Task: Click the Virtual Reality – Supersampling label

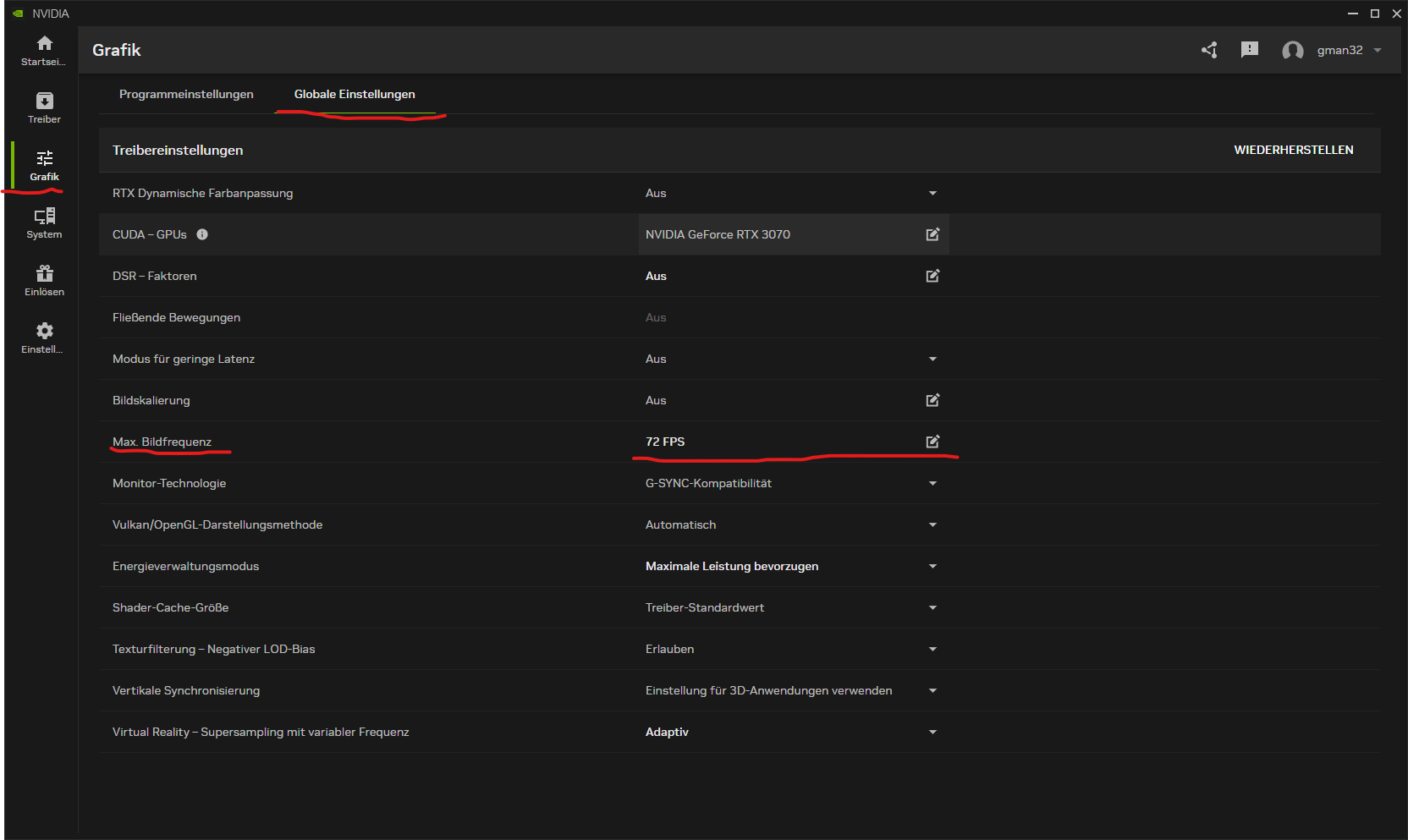Action: click(261, 732)
